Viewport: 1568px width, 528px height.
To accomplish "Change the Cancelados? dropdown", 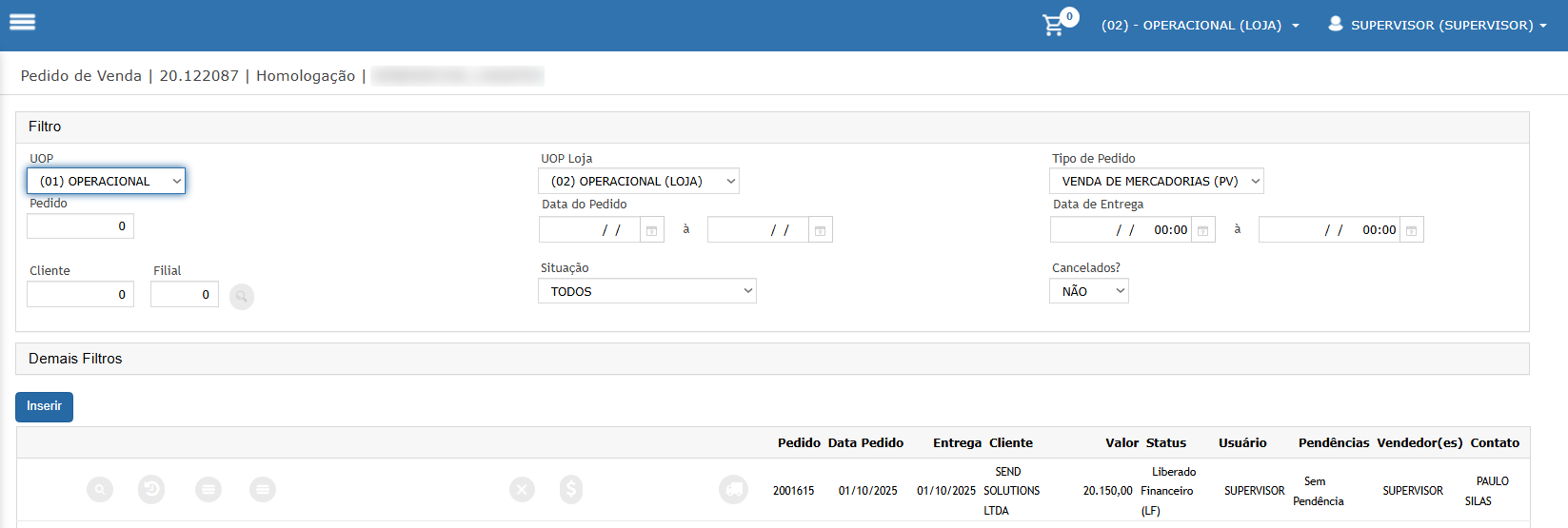I will pyautogui.click(x=1088, y=291).
